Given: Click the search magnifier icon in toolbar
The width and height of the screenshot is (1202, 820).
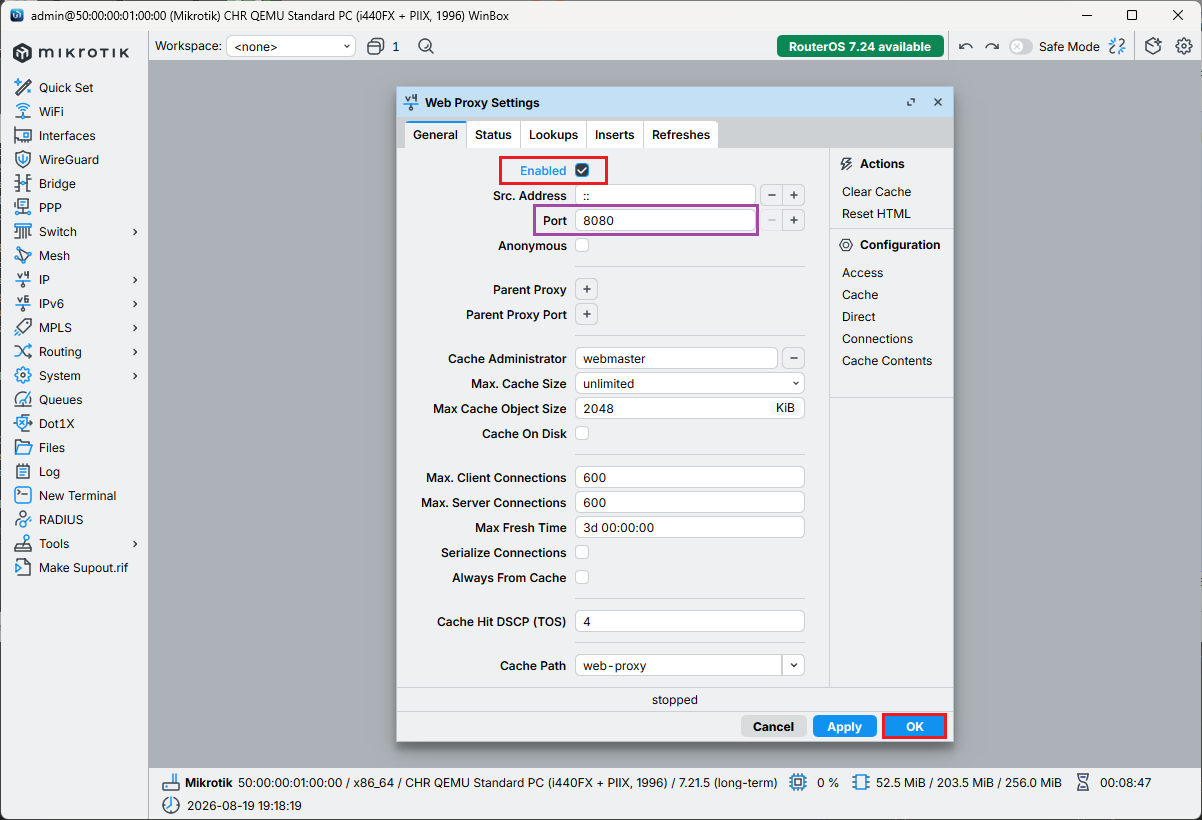Looking at the screenshot, I should [426, 46].
